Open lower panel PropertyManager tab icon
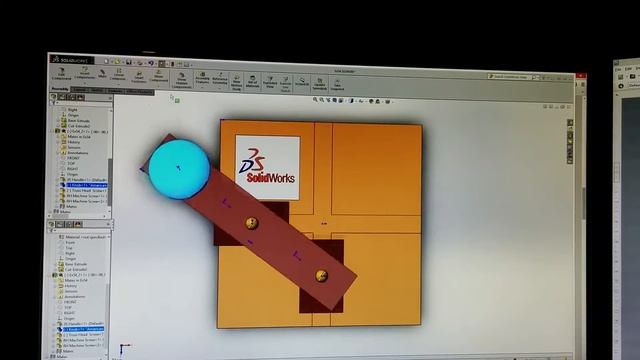The width and height of the screenshot is (640, 360). (x=60, y=224)
